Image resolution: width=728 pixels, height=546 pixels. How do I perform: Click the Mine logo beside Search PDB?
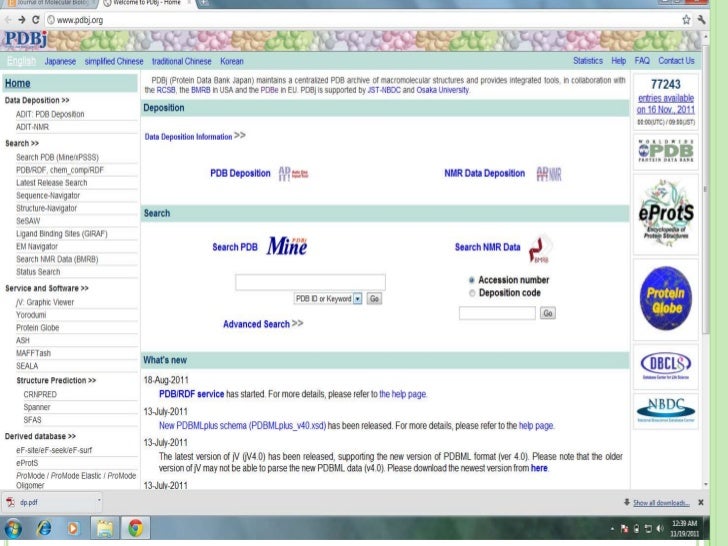(x=287, y=246)
